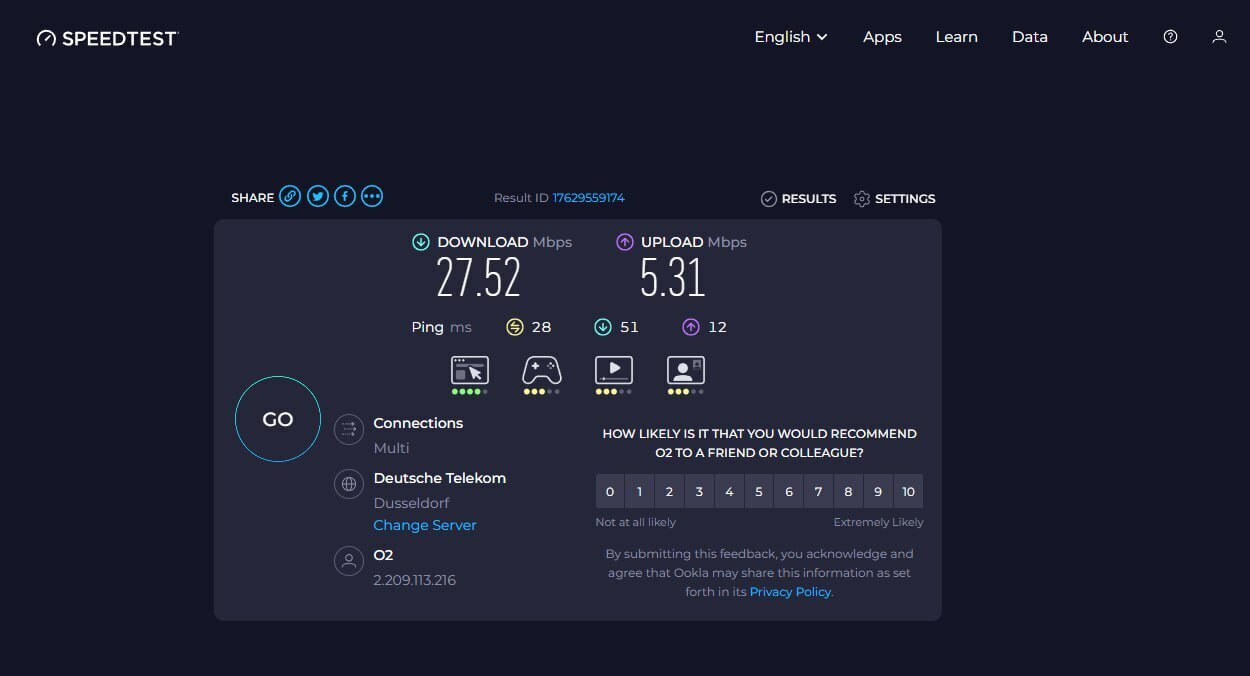Open the help question mark icon

(x=1170, y=37)
